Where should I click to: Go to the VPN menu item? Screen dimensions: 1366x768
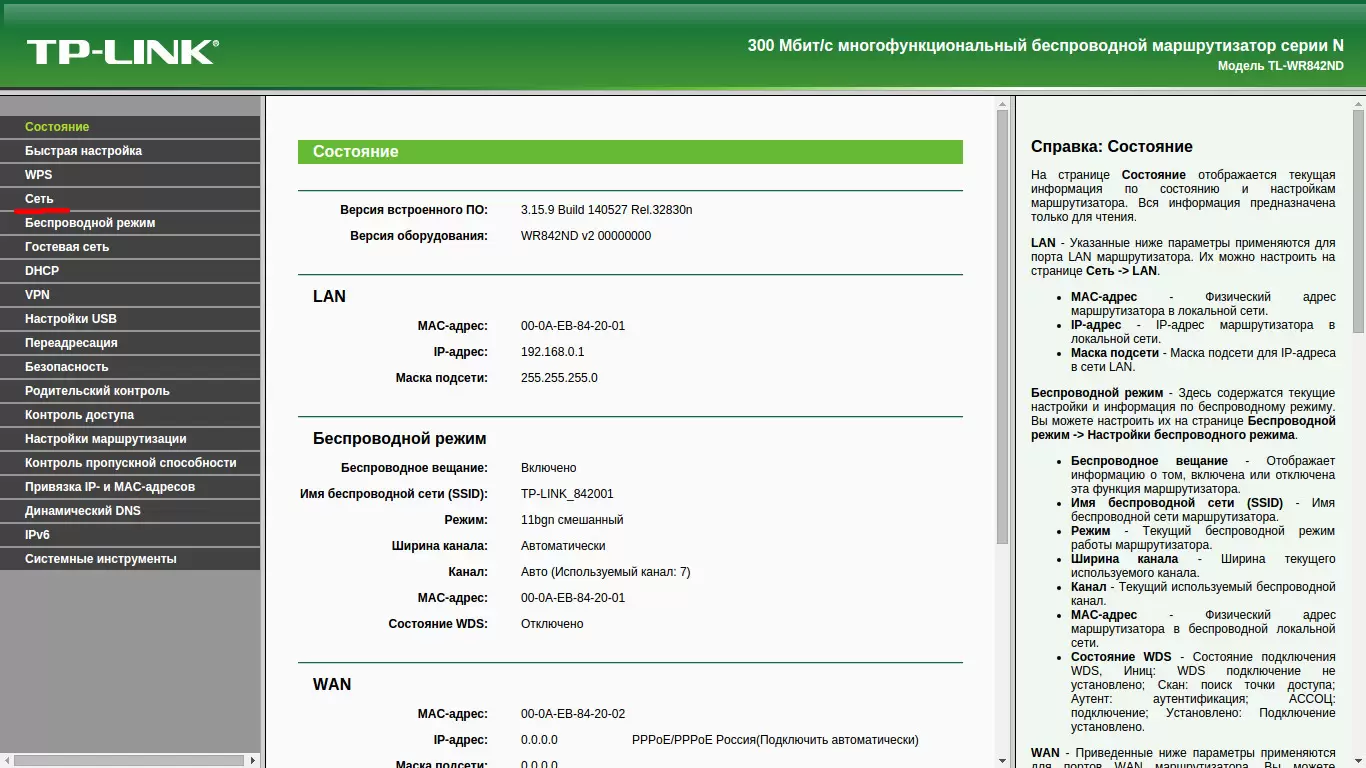pos(37,295)
